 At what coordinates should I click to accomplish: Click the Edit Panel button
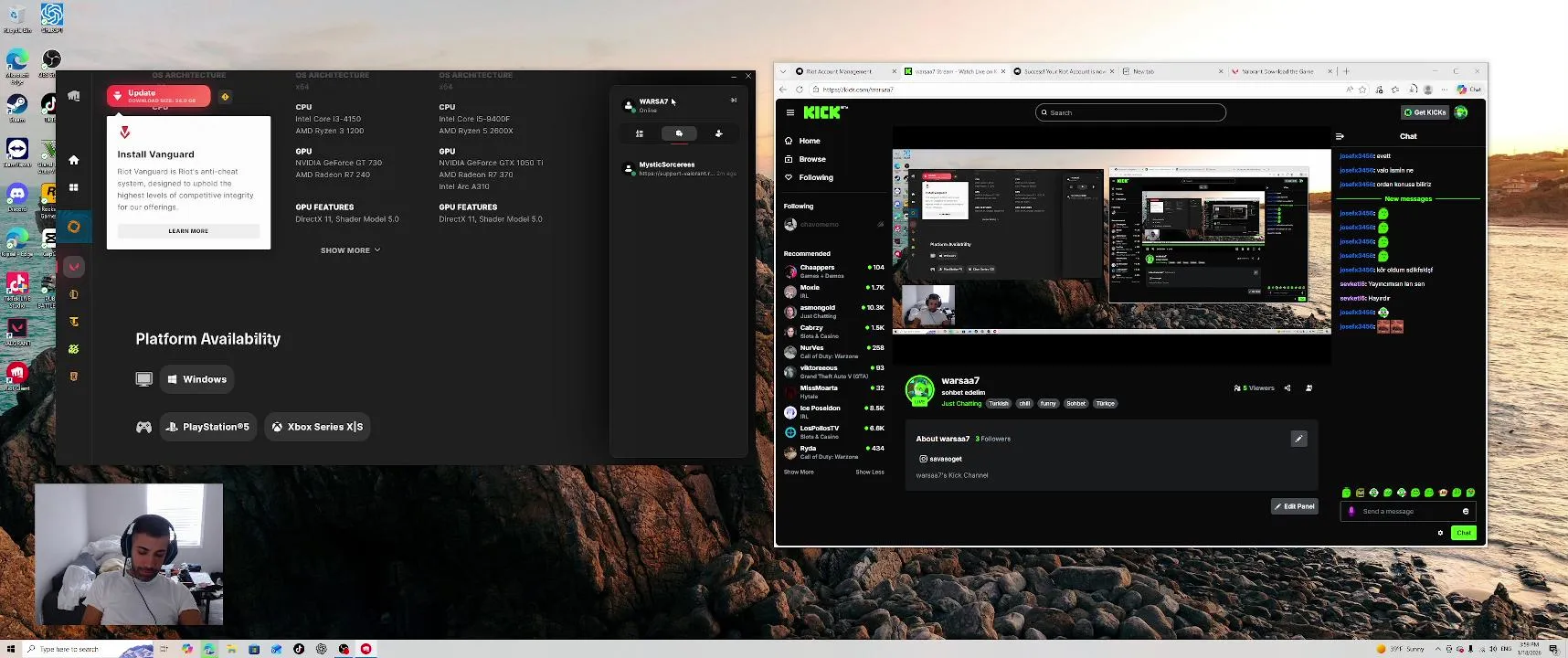[x=1295, y=506]
